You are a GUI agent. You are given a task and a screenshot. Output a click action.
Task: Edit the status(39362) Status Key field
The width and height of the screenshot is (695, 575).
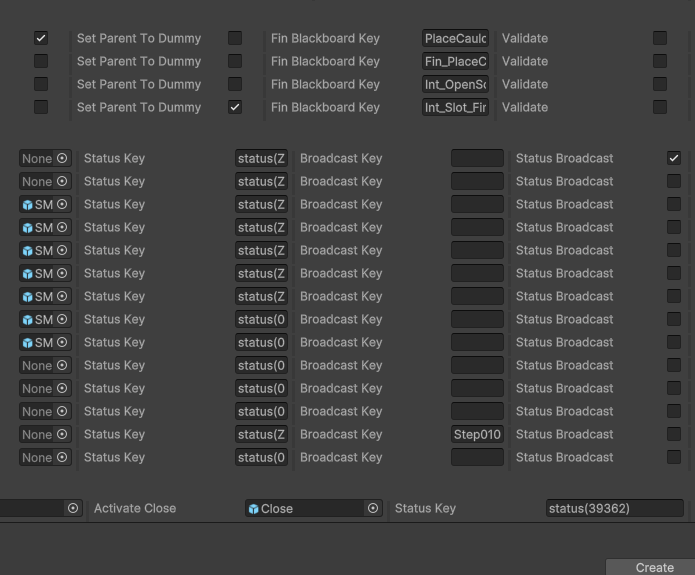pos(615,509)
